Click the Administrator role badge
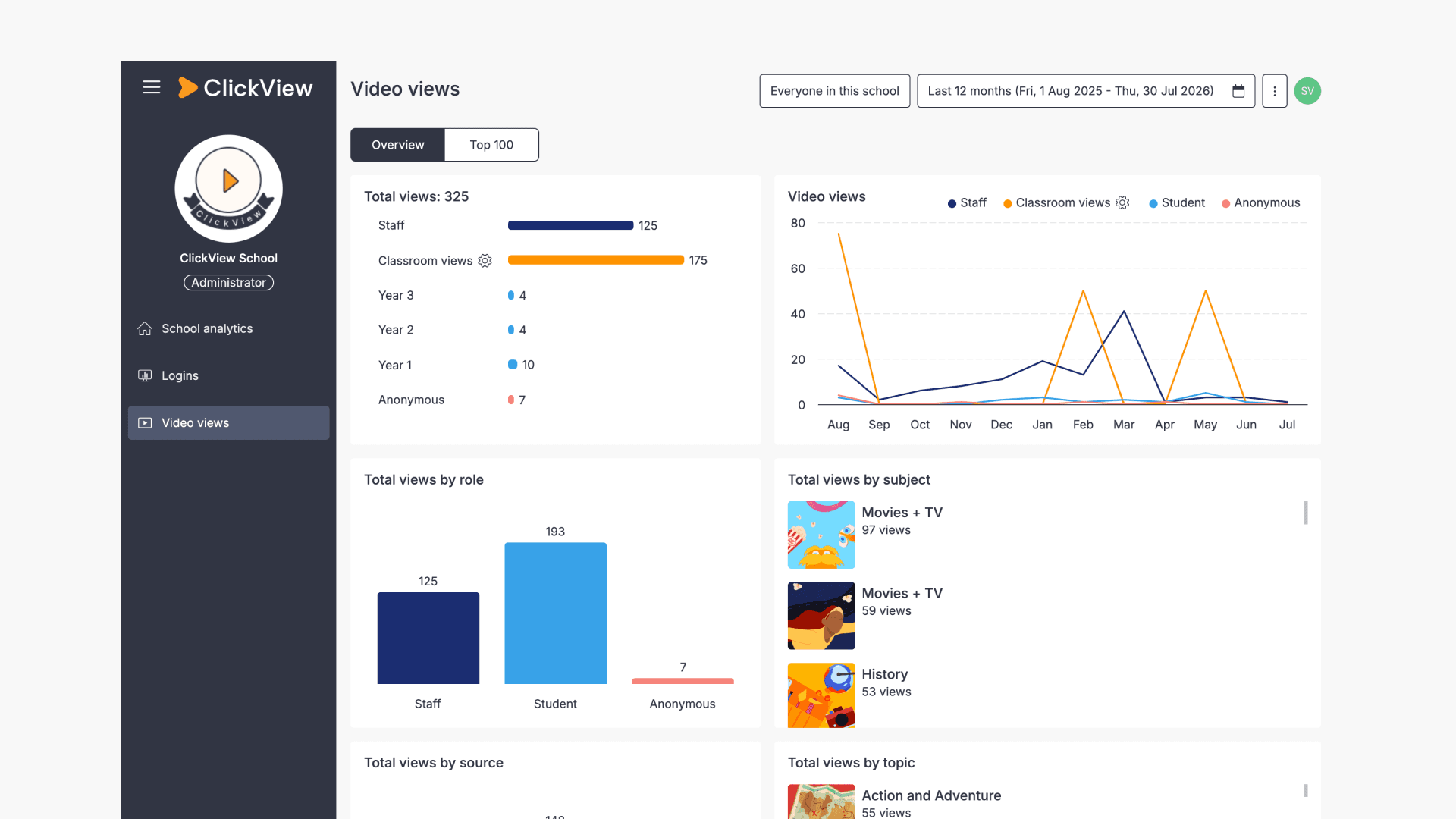The height and width of the screenshot is (819, 1456). pyautogui.click(x=228, y=282)
